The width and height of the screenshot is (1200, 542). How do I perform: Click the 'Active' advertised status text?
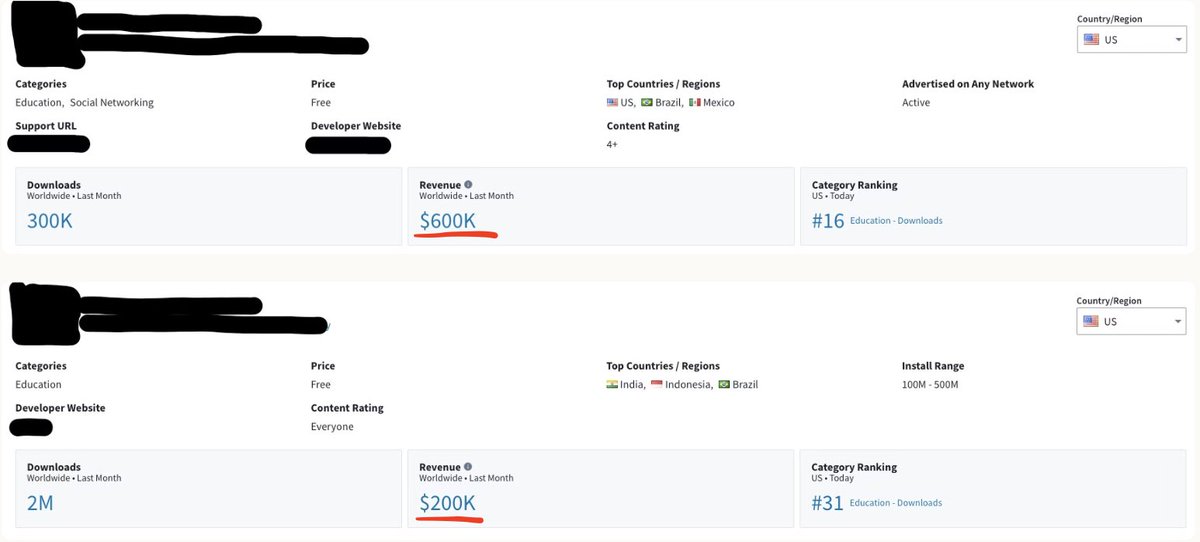pyautogui.click(x=916, y=102)
